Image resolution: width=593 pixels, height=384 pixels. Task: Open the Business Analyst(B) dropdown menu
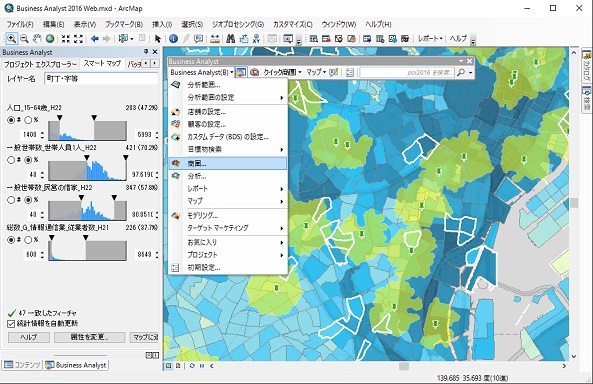click(x=202, y=72)
